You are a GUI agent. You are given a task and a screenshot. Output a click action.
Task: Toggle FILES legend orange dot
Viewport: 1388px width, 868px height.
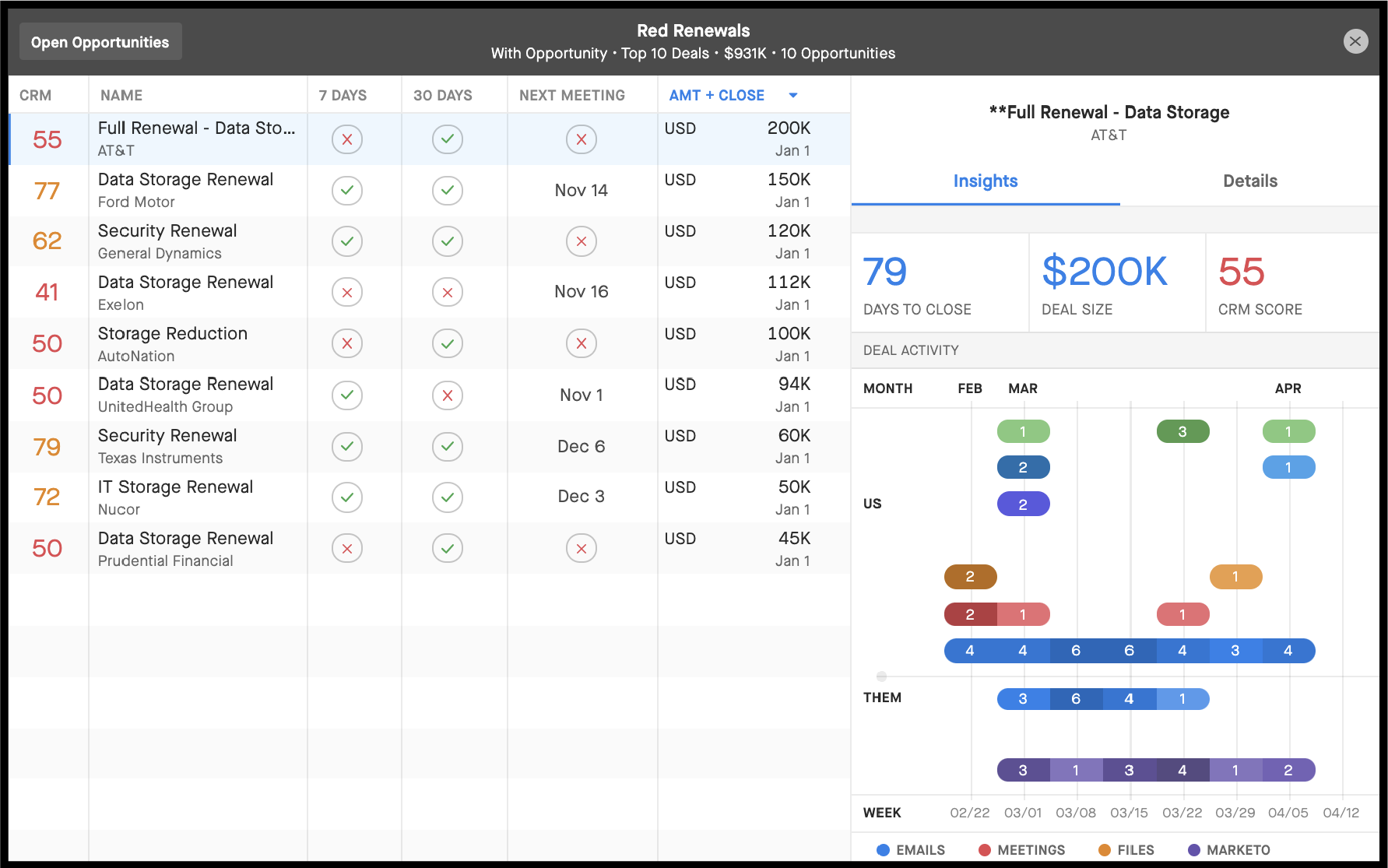1105,850
